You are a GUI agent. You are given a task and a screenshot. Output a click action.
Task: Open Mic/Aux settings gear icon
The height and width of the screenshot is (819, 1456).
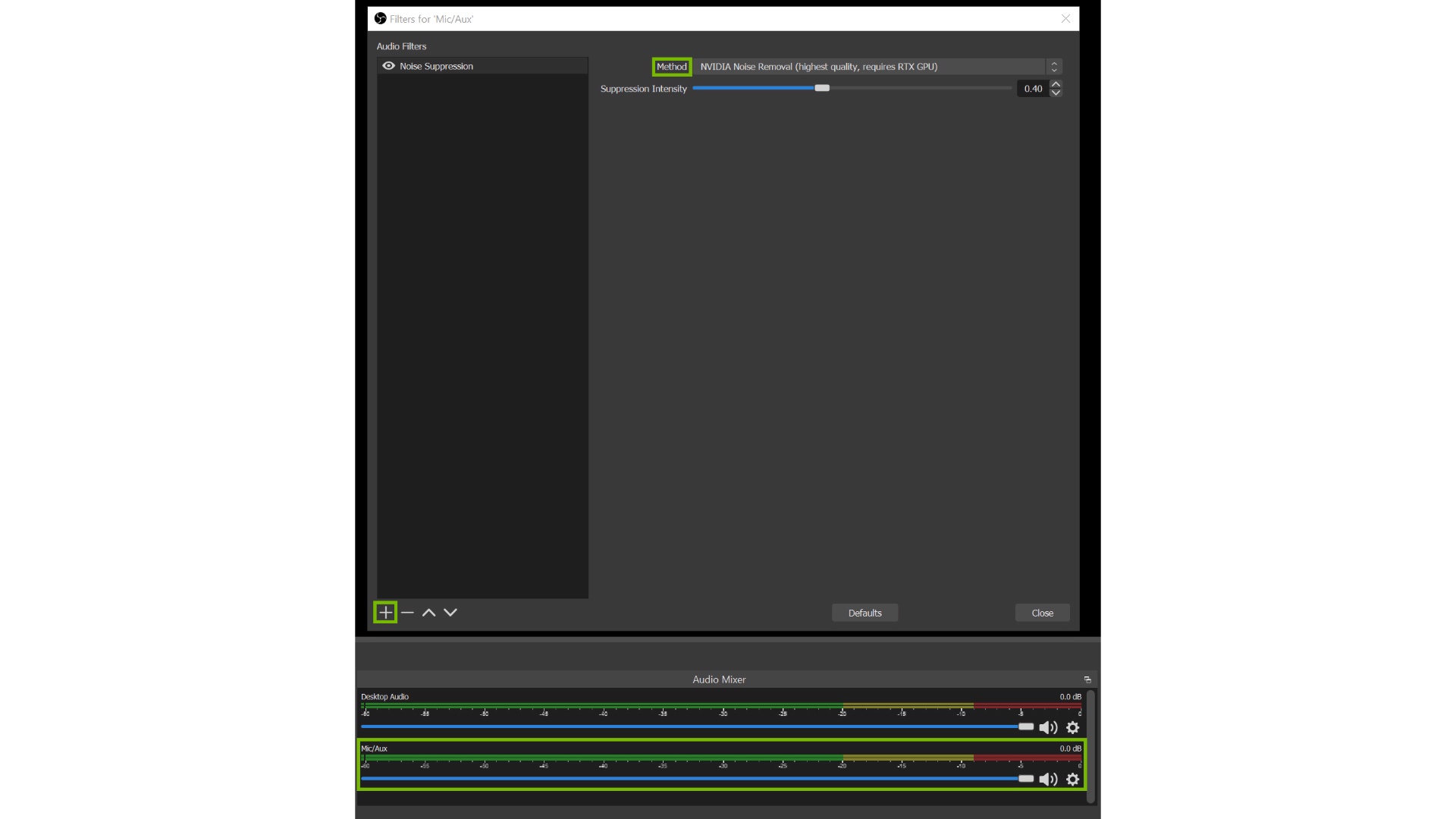click(x=1072, y=779)
